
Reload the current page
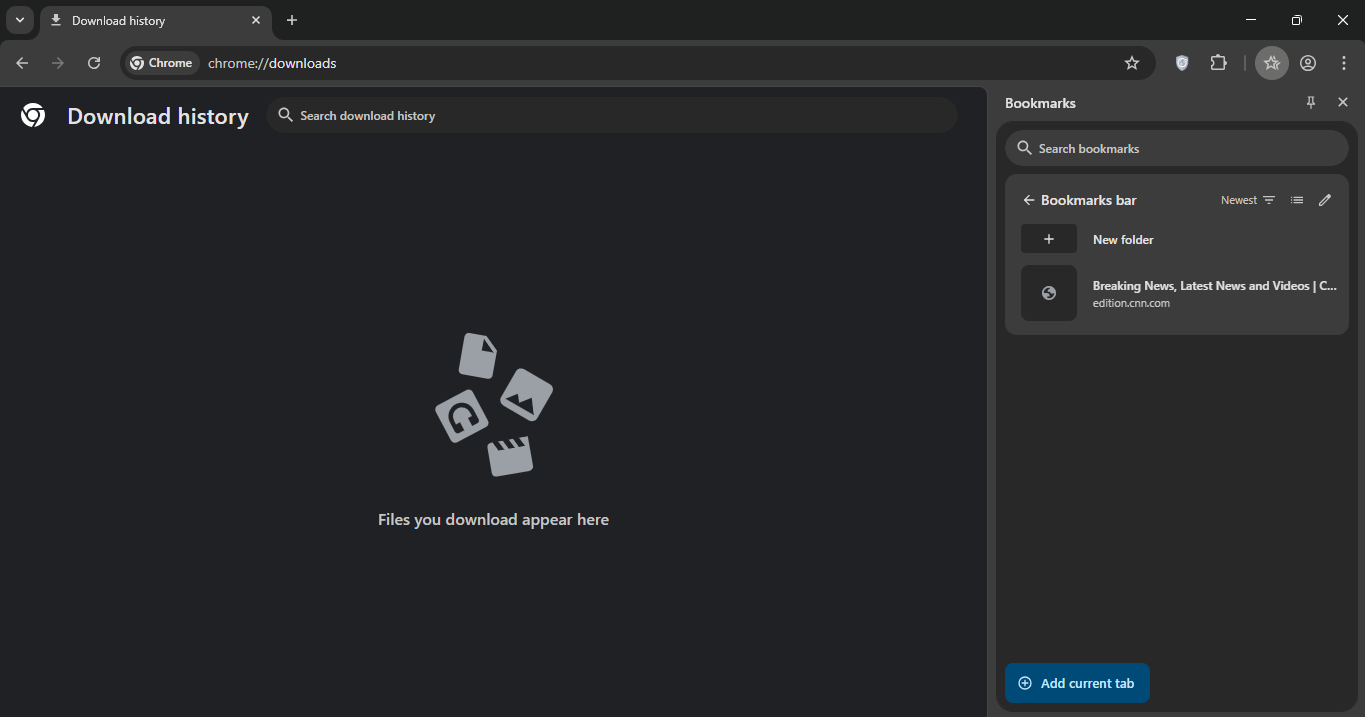[94, 63]
